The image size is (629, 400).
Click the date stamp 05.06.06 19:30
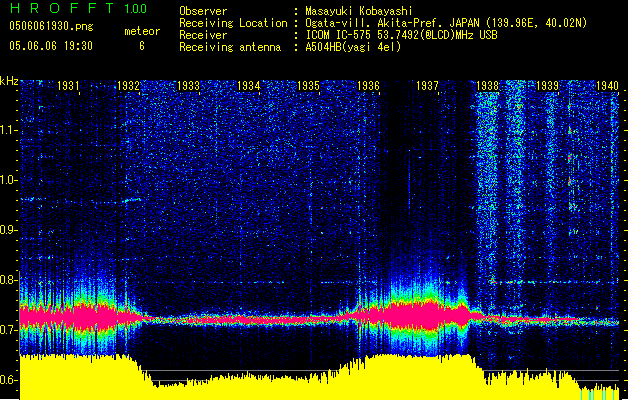click(51, 46)
